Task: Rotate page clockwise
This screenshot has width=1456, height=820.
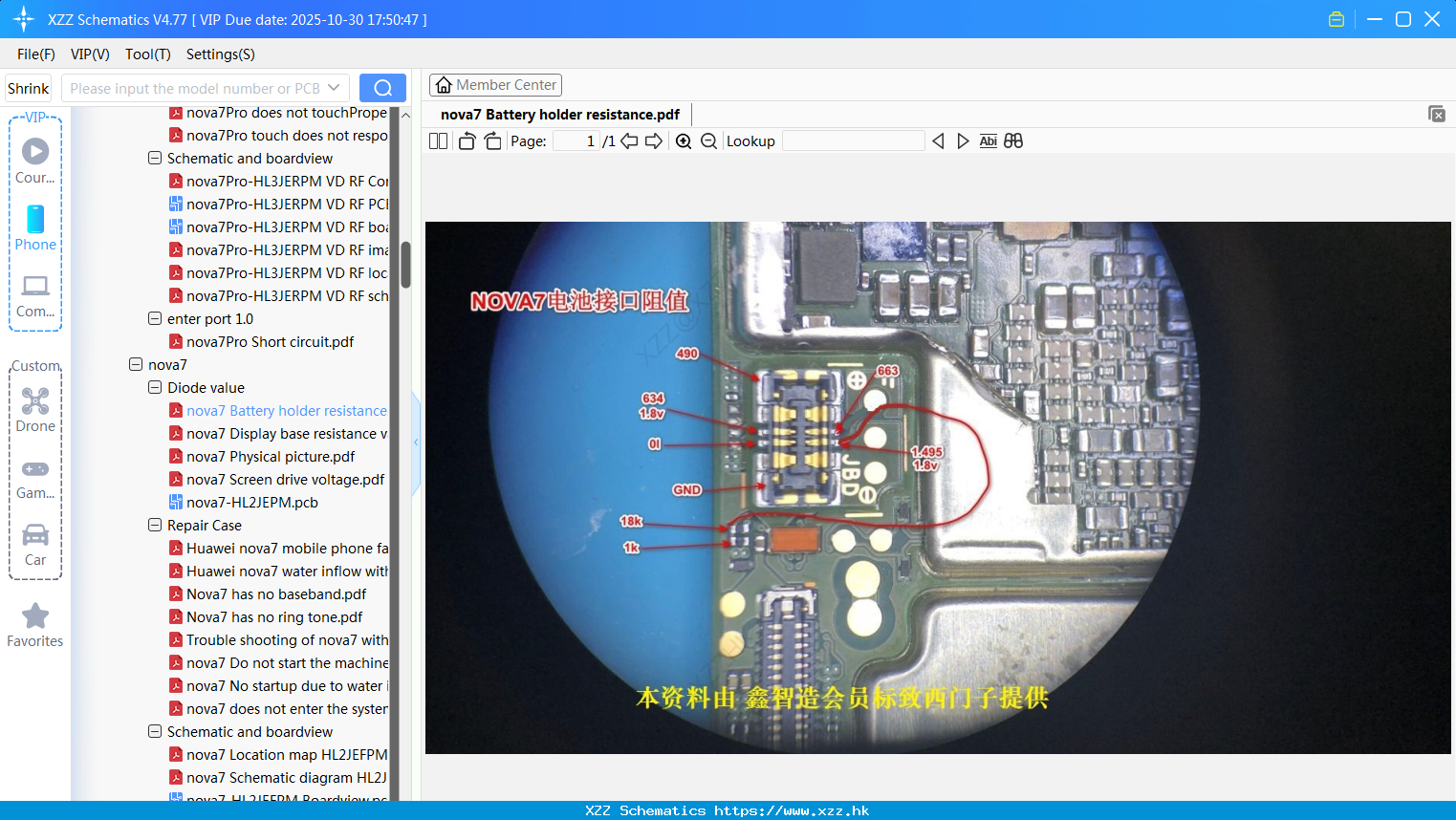Action: tap(492, 140)
